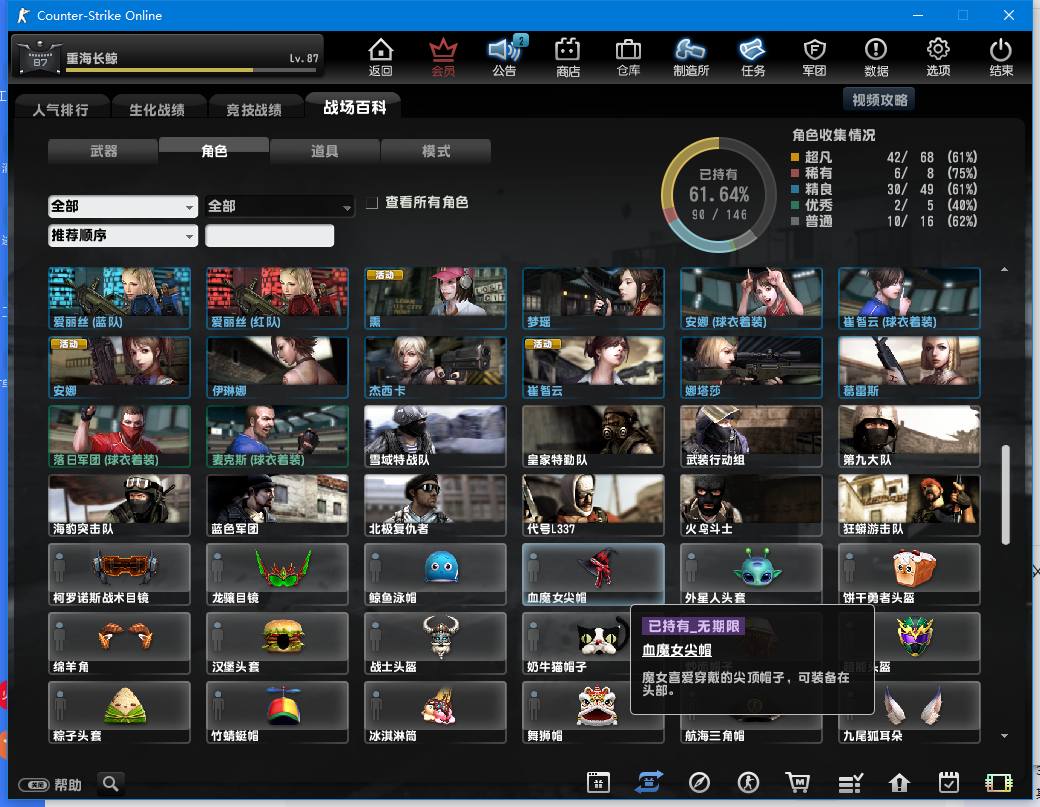Click the search text field beside 推荐顺序
This screenshot has width=1040, height=807.
[269, 235]
